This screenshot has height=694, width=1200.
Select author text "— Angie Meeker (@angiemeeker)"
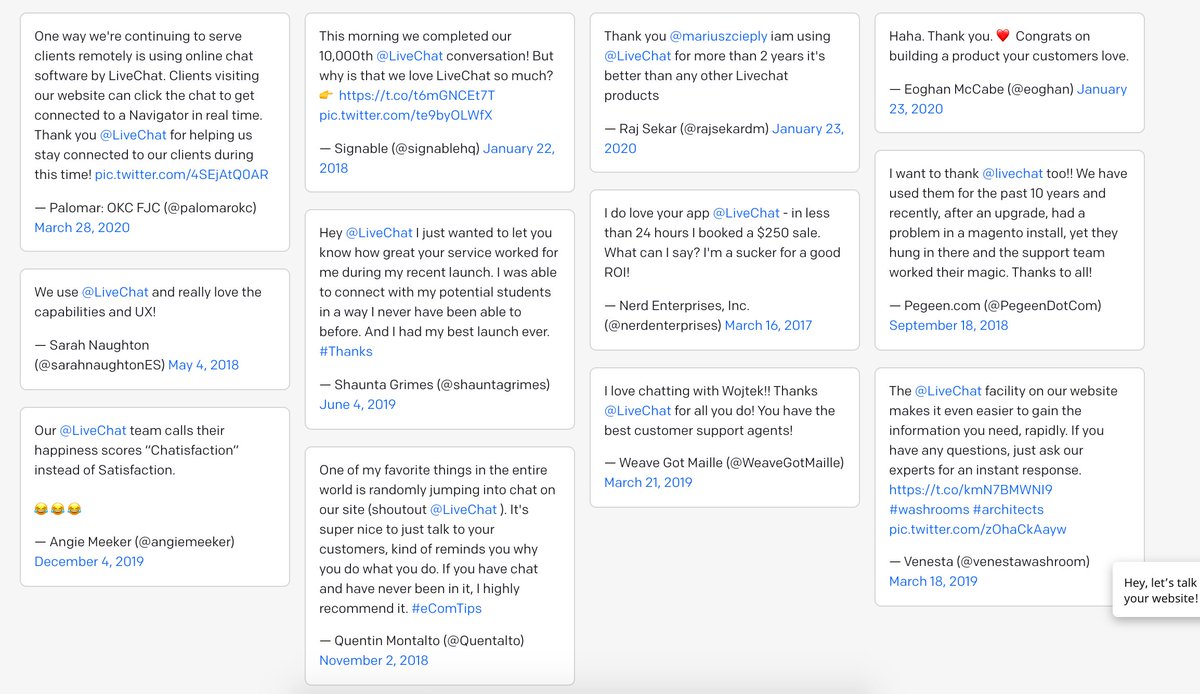pos(134,541)
